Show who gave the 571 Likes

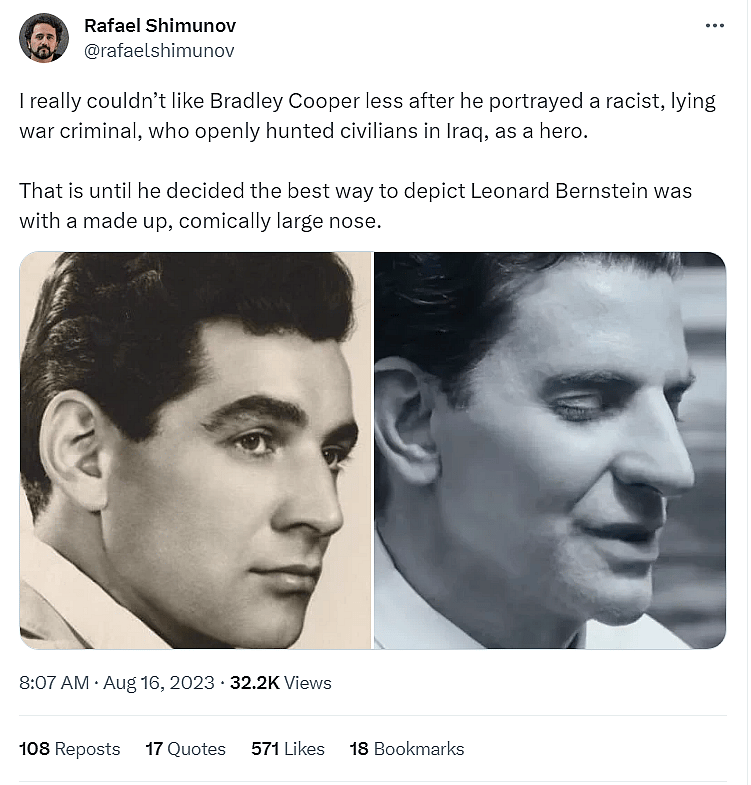[288, 748]
